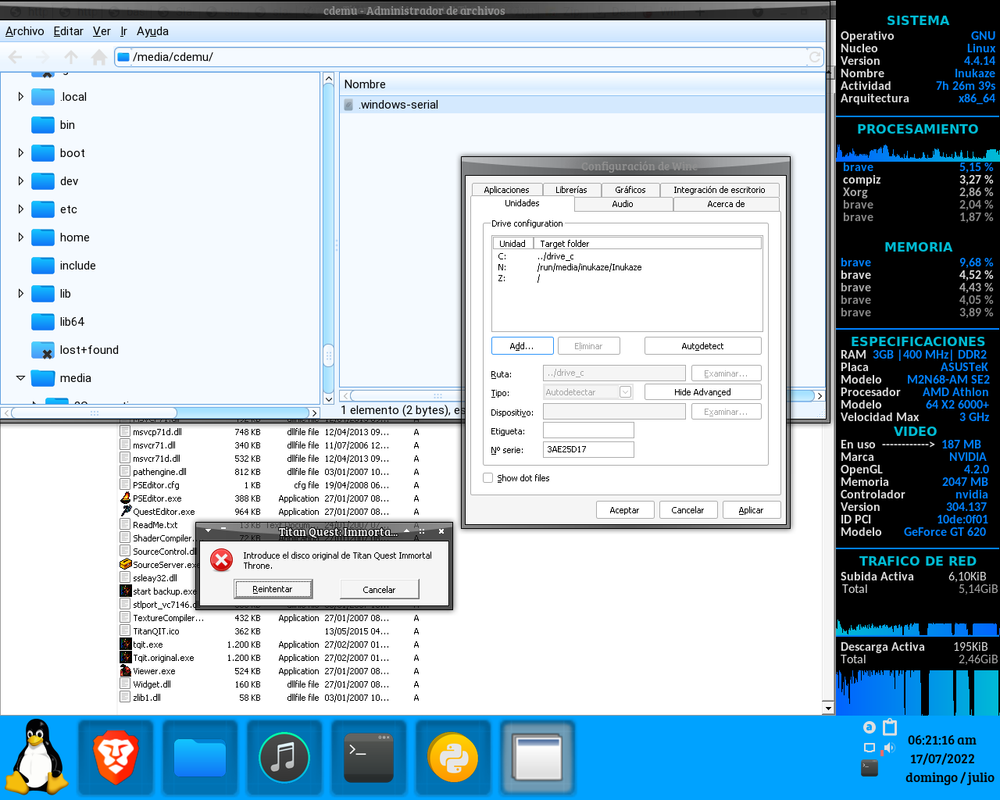Click QuestEditor.exe file icon
The height and width of the screenshot is (800, 1000).
click(x=125, y=512)
